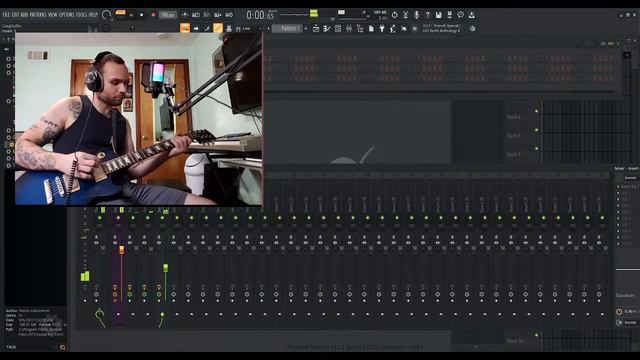Open the FILE menu
Image resolution: width=640 pixels, height=360 pixels.
pyautogui.click(x=6, y=15)
